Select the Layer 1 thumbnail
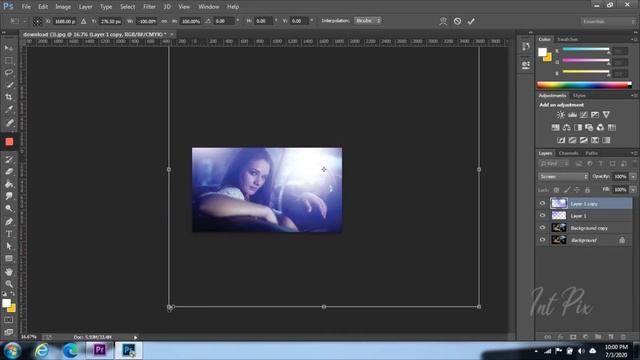Image resolution: width=640 pixels, height=360 pixels. (559, 216)
